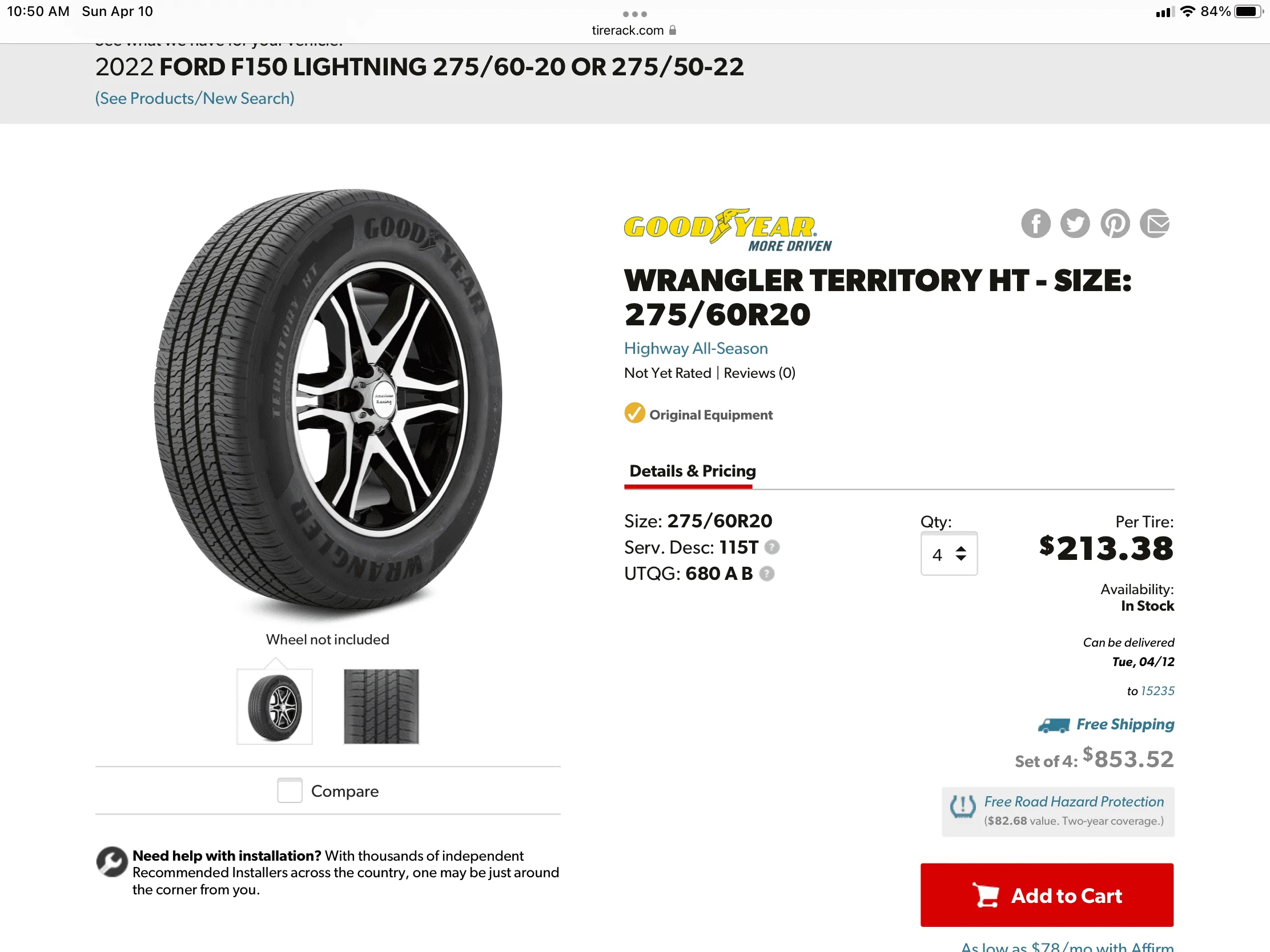The height and width of the screenshot is (952, 1270).
Task: Click the installation wrench icon
Action: coord(111,862)
